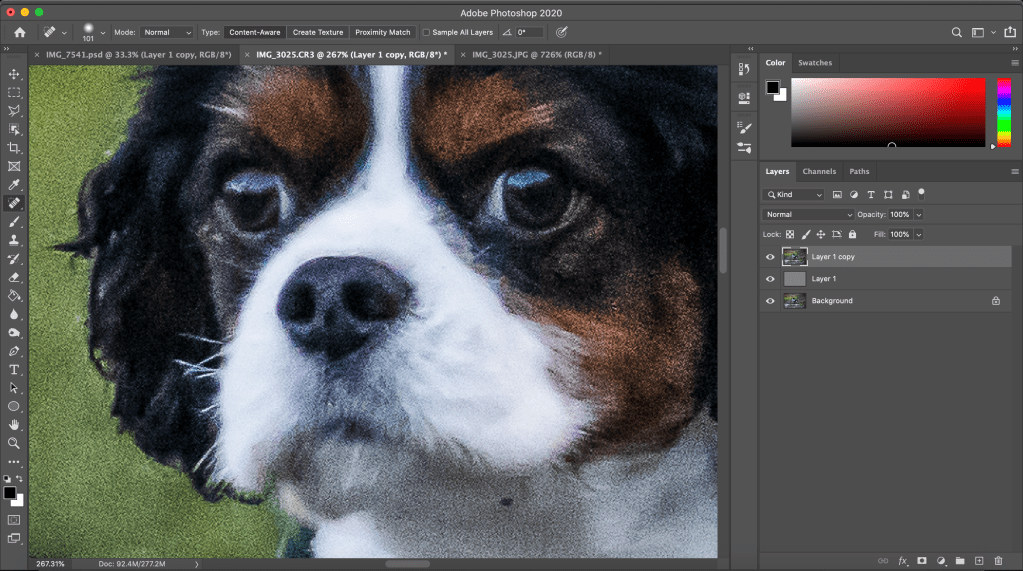Toggle visibility of the Background layer

click(770, 301)
